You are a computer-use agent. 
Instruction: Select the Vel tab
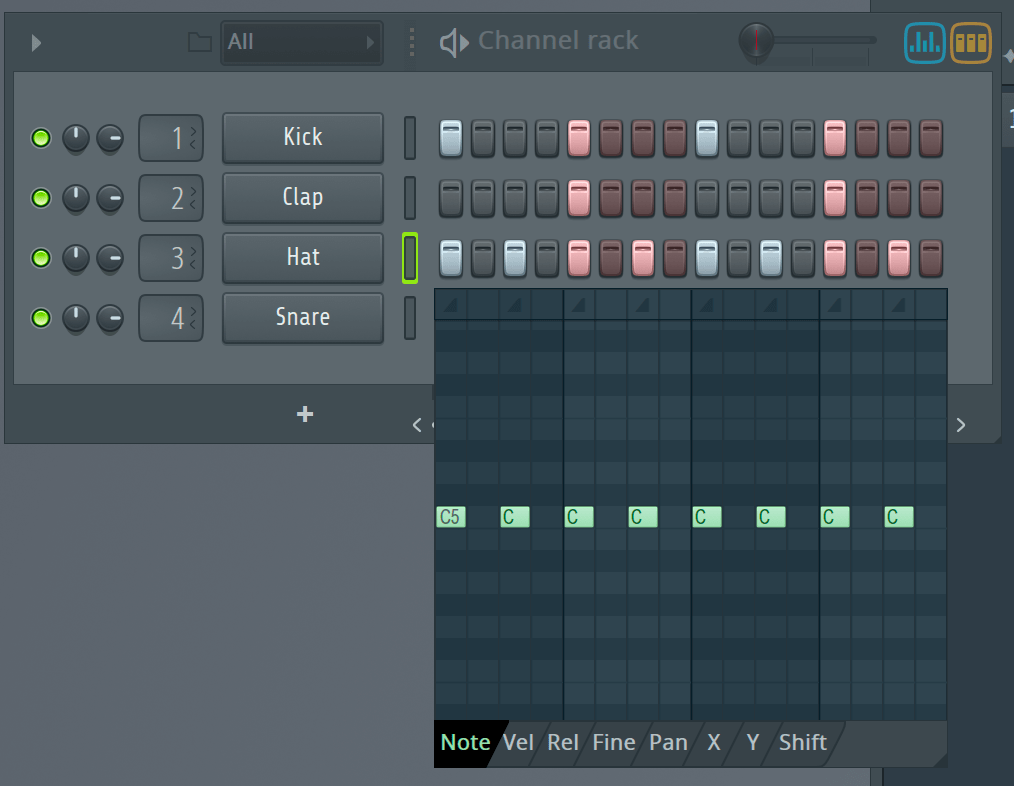518,743
